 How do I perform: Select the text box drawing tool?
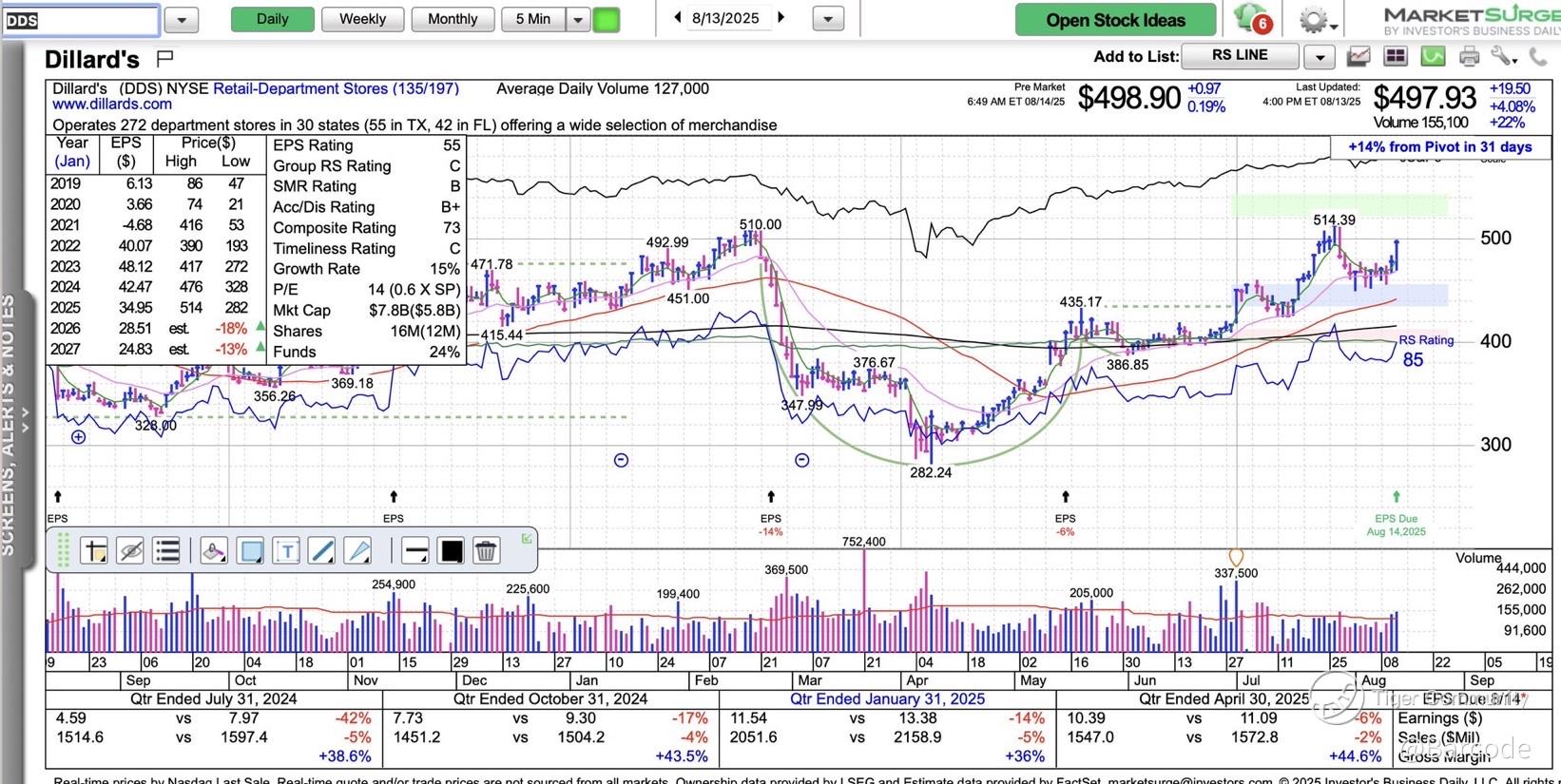tap(286, 550)
